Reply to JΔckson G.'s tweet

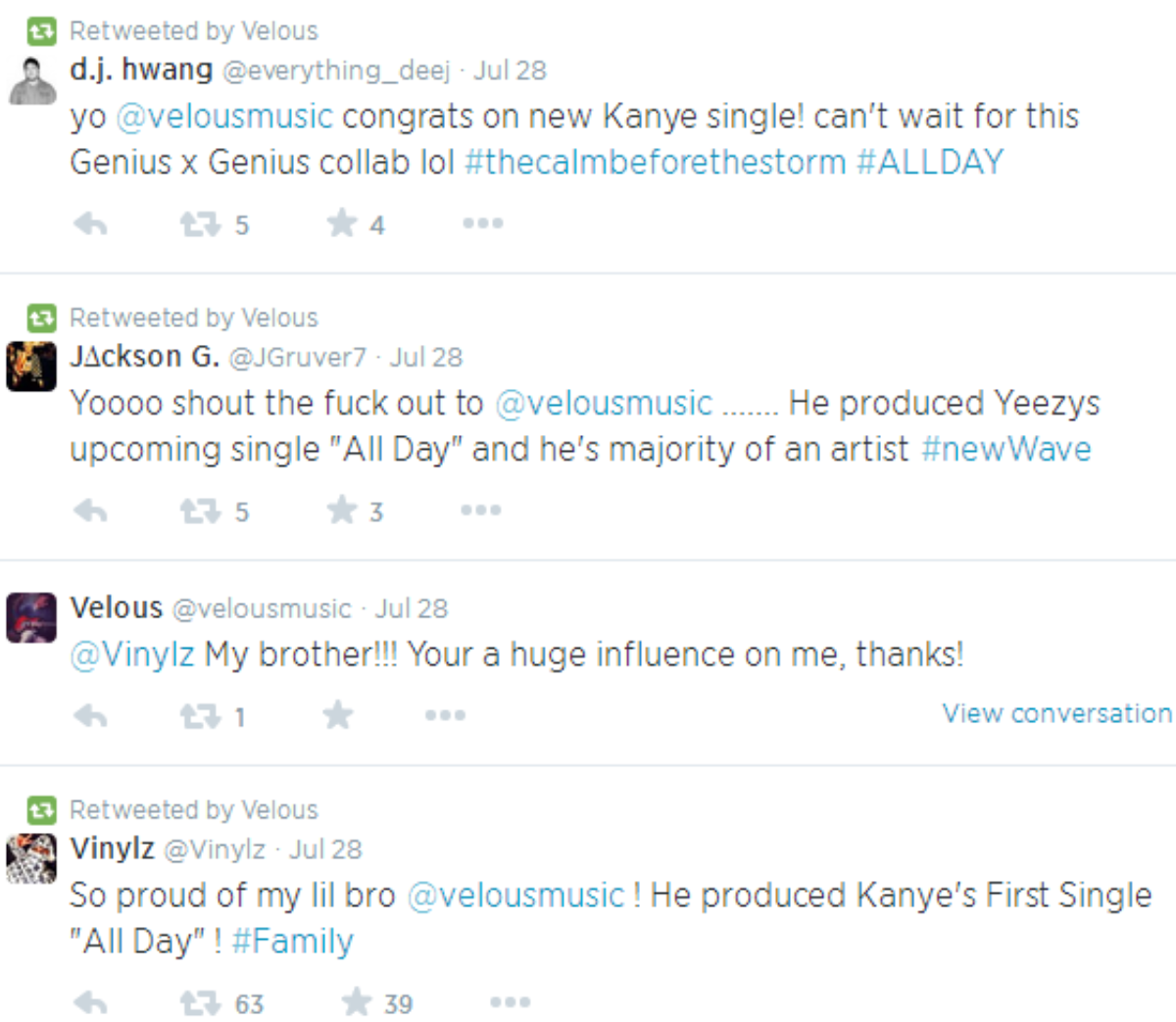click(90, 511)
